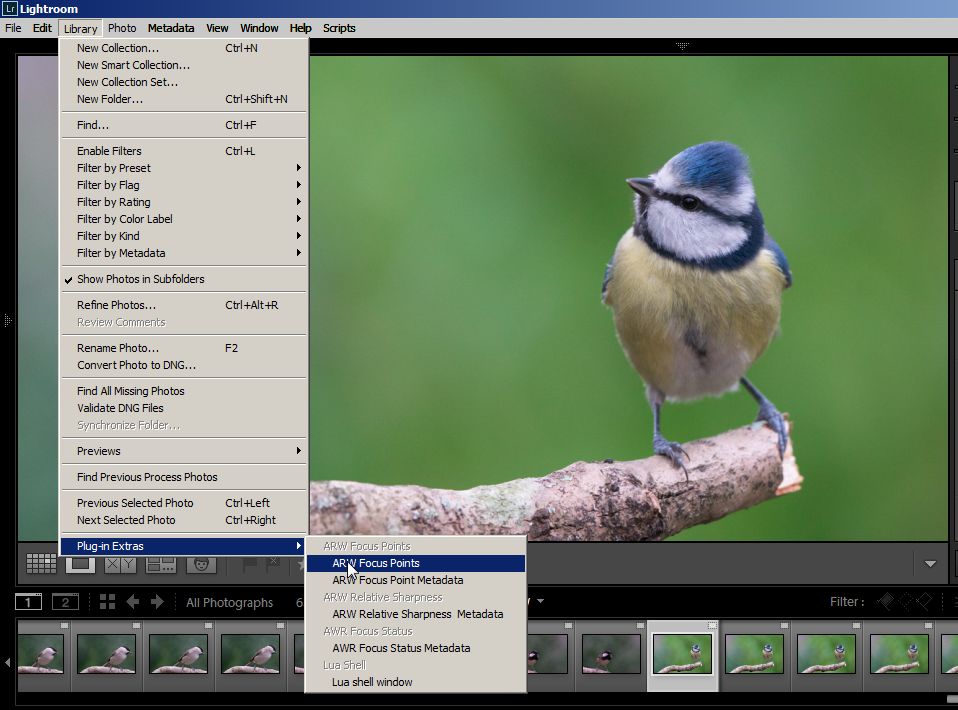Click the back navigation arrow in the filmstrip
958x710 pixels.
click(x=133, y=602)
